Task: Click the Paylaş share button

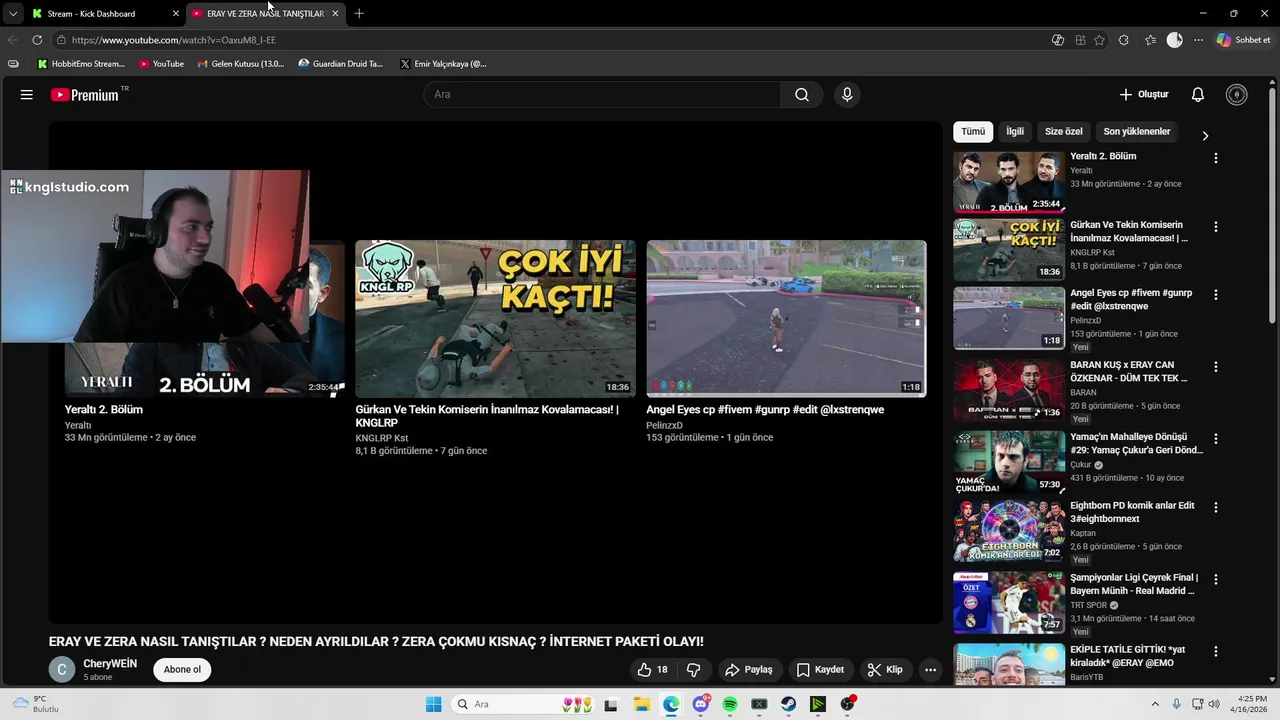Action: click(749, 670)
